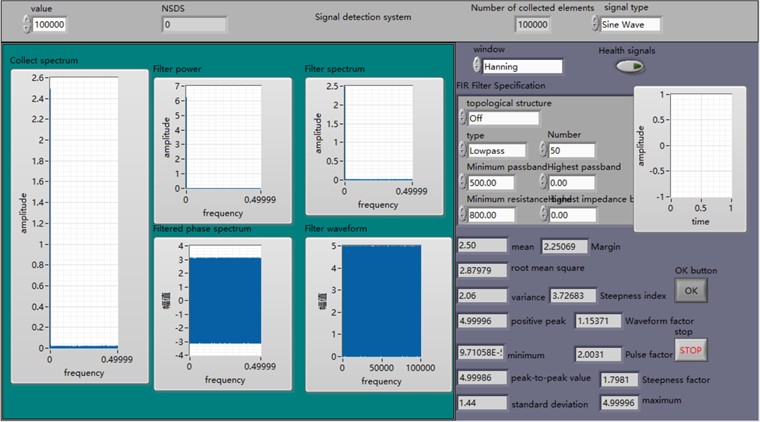The height and width of the screenshot is (422, 760).
Task: Open the signal type Sine Wave selector
Action: tap(630, 24)
